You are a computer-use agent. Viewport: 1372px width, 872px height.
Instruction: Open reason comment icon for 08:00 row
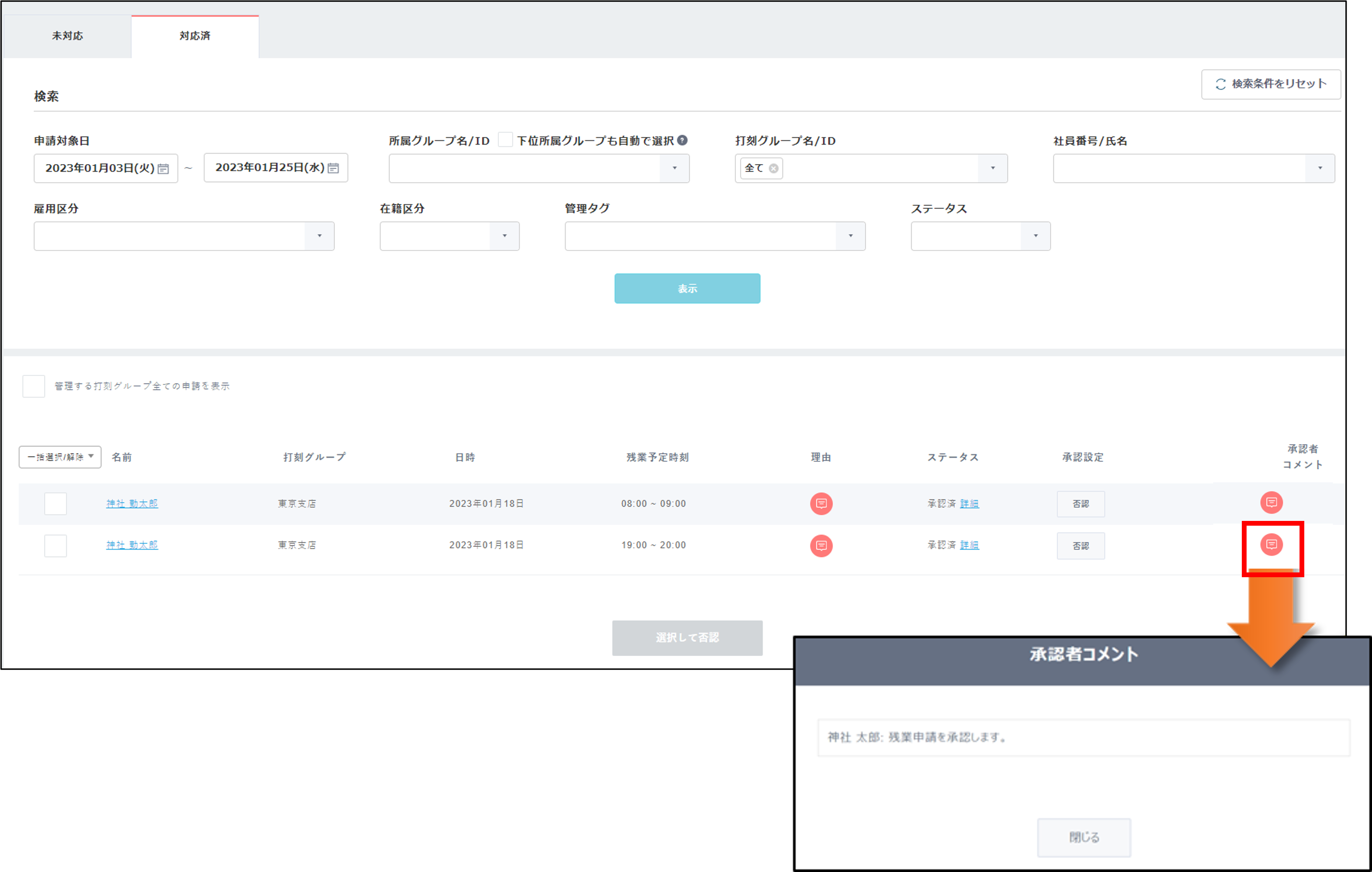coord(821,503)
